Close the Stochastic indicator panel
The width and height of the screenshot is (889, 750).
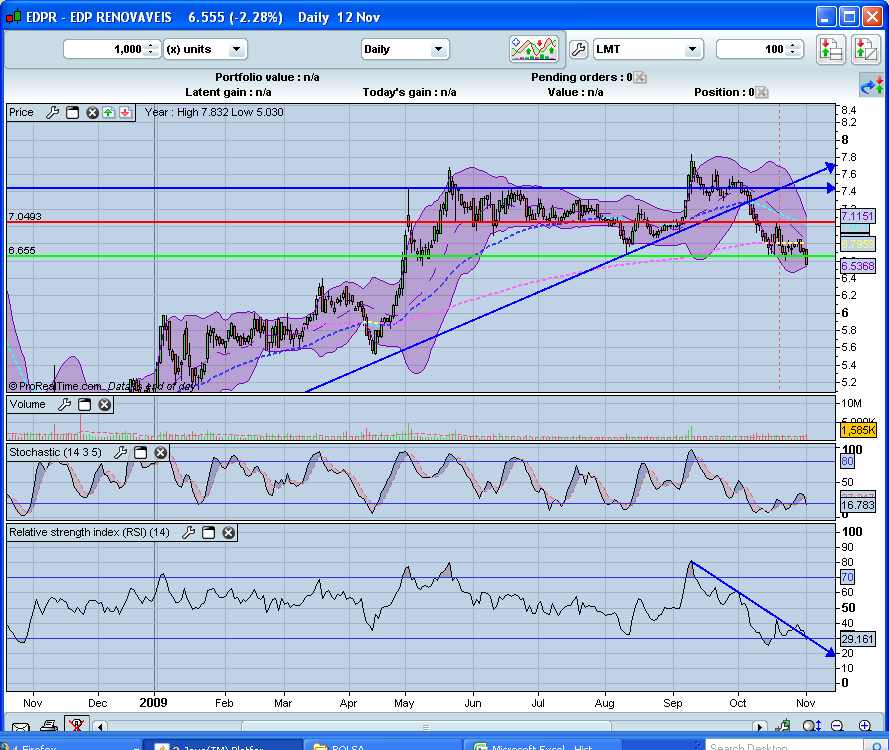click(x=160, y=452)
